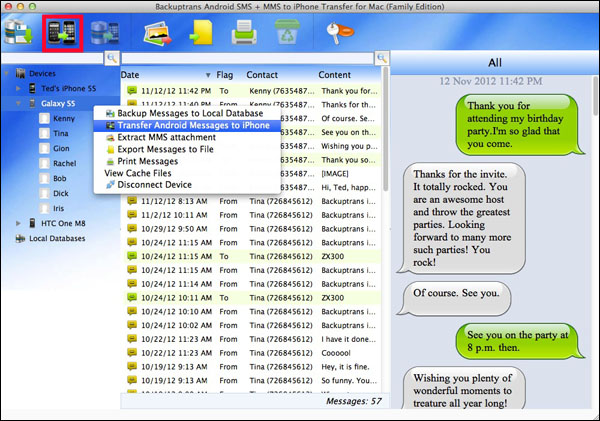Select message row 10/24/12 10:11 AM
600x421 pixels.
[x=253, y=298]
